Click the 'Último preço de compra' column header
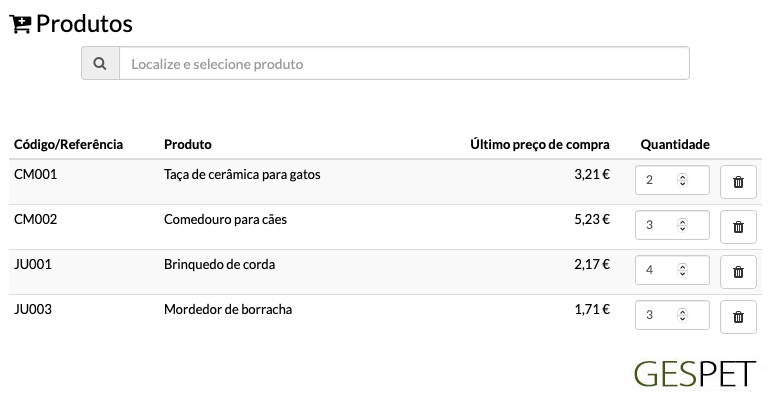Viewport: 771px width, 406px height. [x=539, y=145]
